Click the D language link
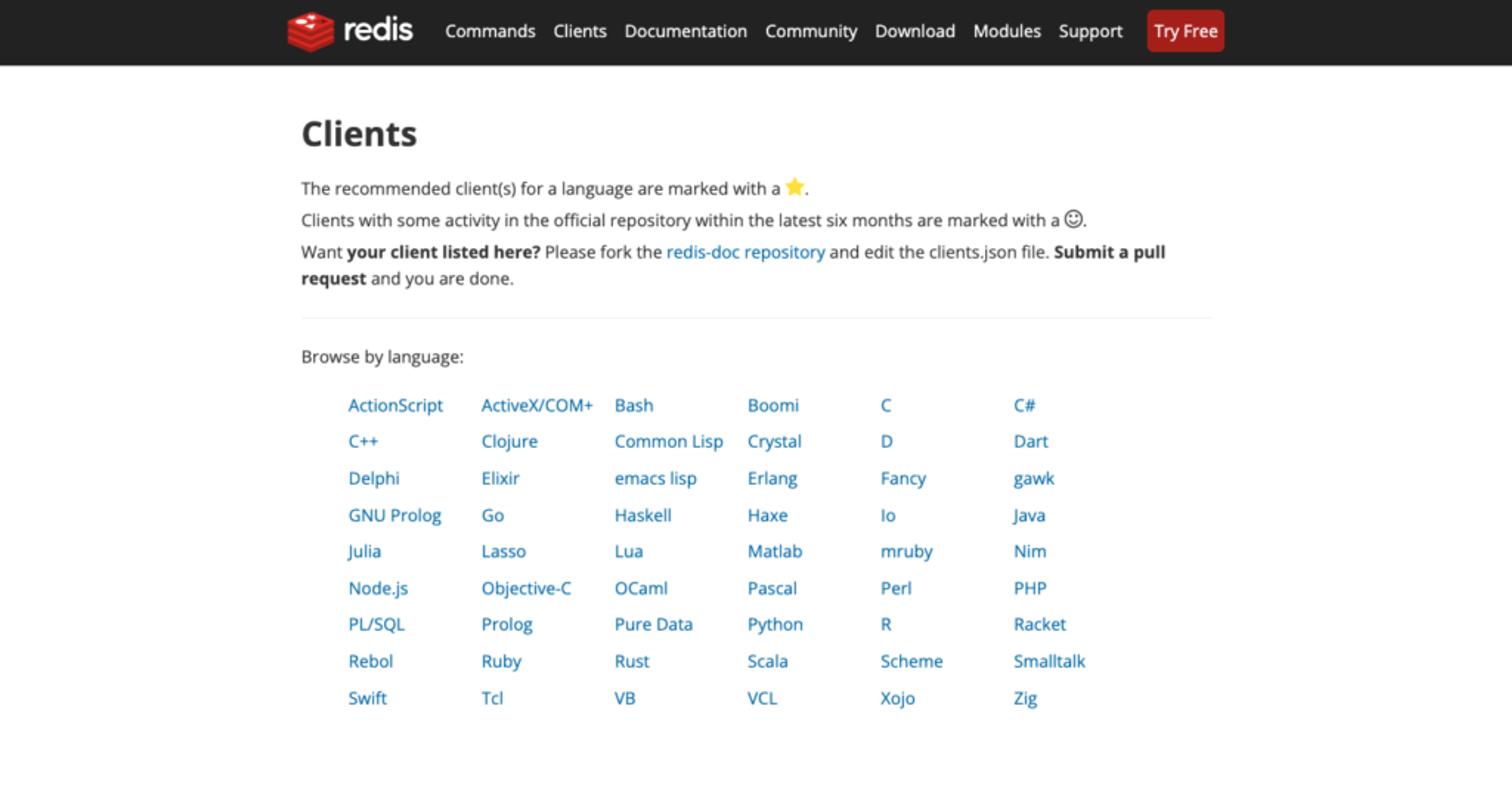This screenshot has width=1512, height=793. (x=886, y=441)
